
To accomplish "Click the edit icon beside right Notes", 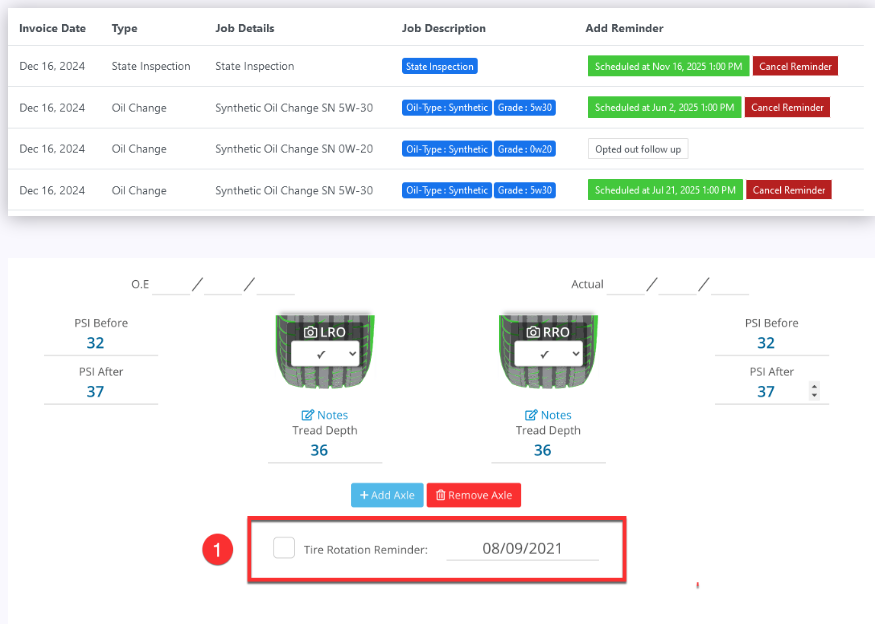I will coord(531,415).
